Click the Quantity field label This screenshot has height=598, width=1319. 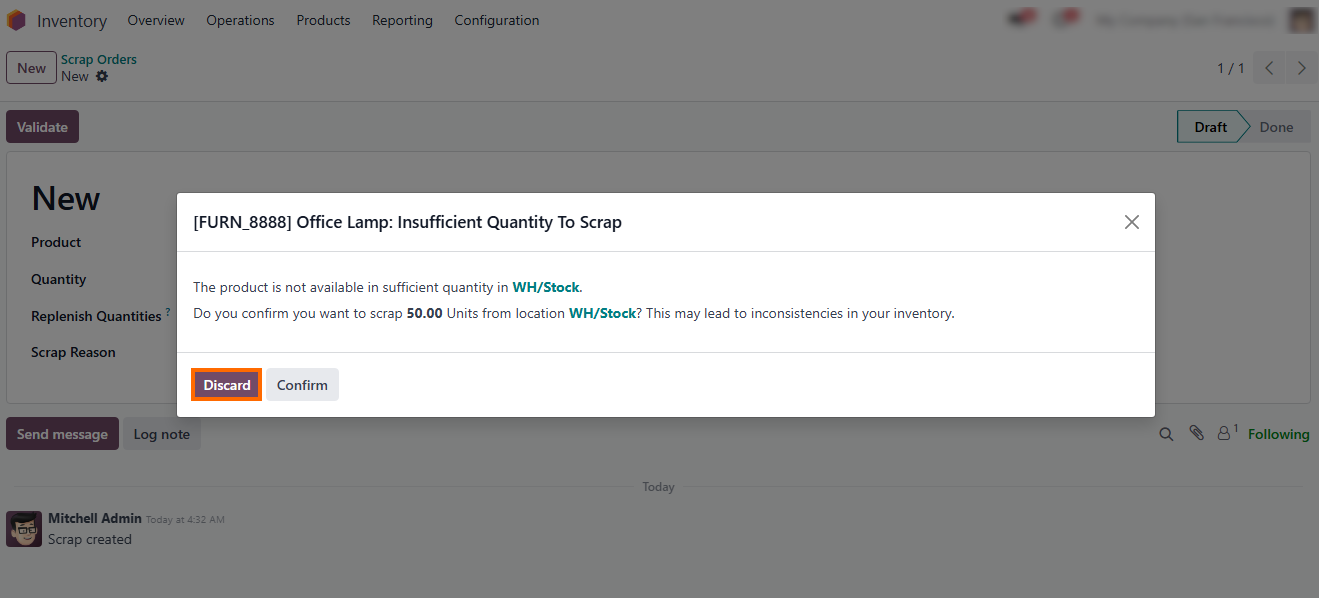(59, 279)
